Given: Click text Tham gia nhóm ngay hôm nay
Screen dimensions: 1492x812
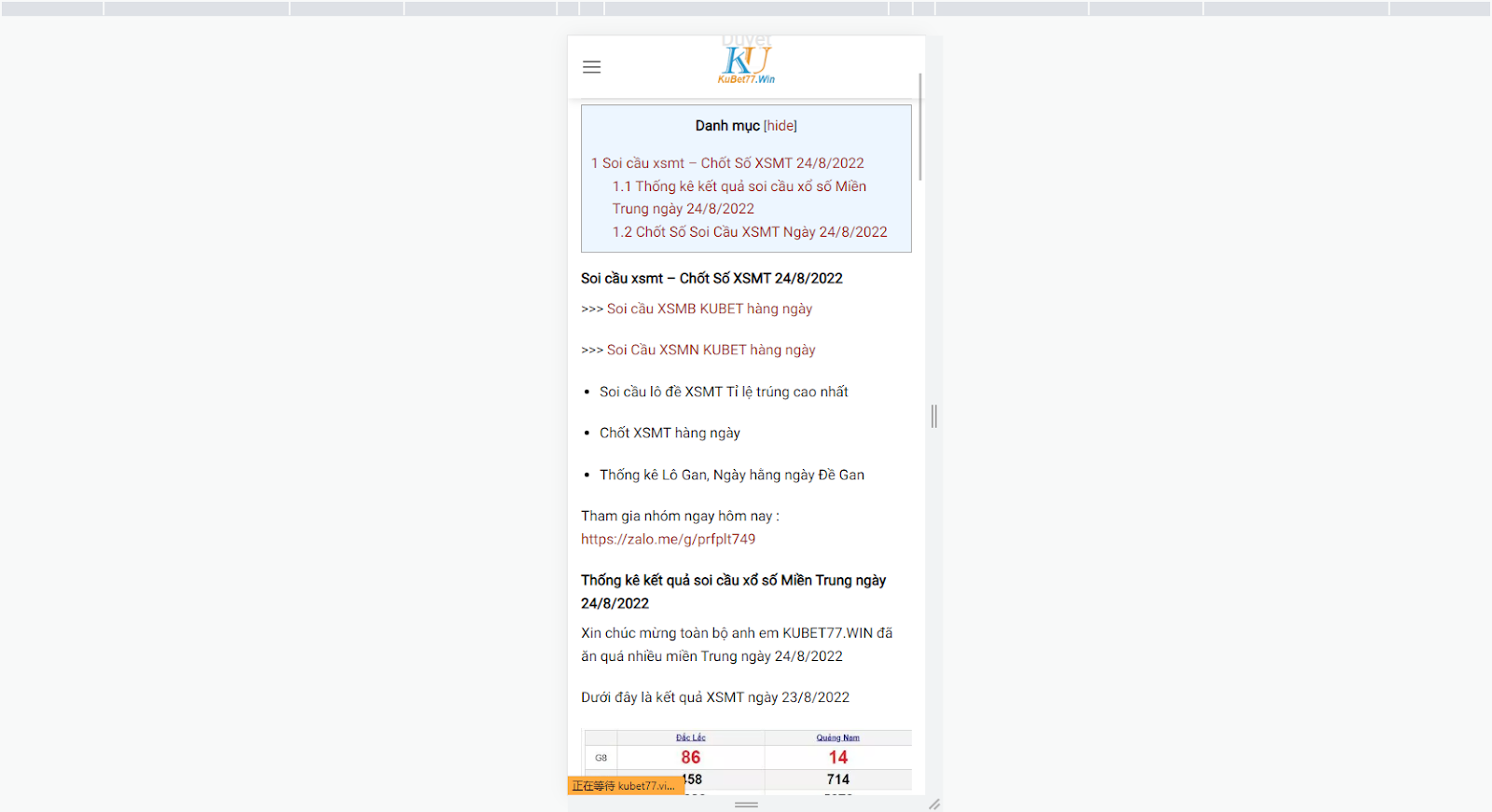Looking at the screenshot, I should coord(680,516).
